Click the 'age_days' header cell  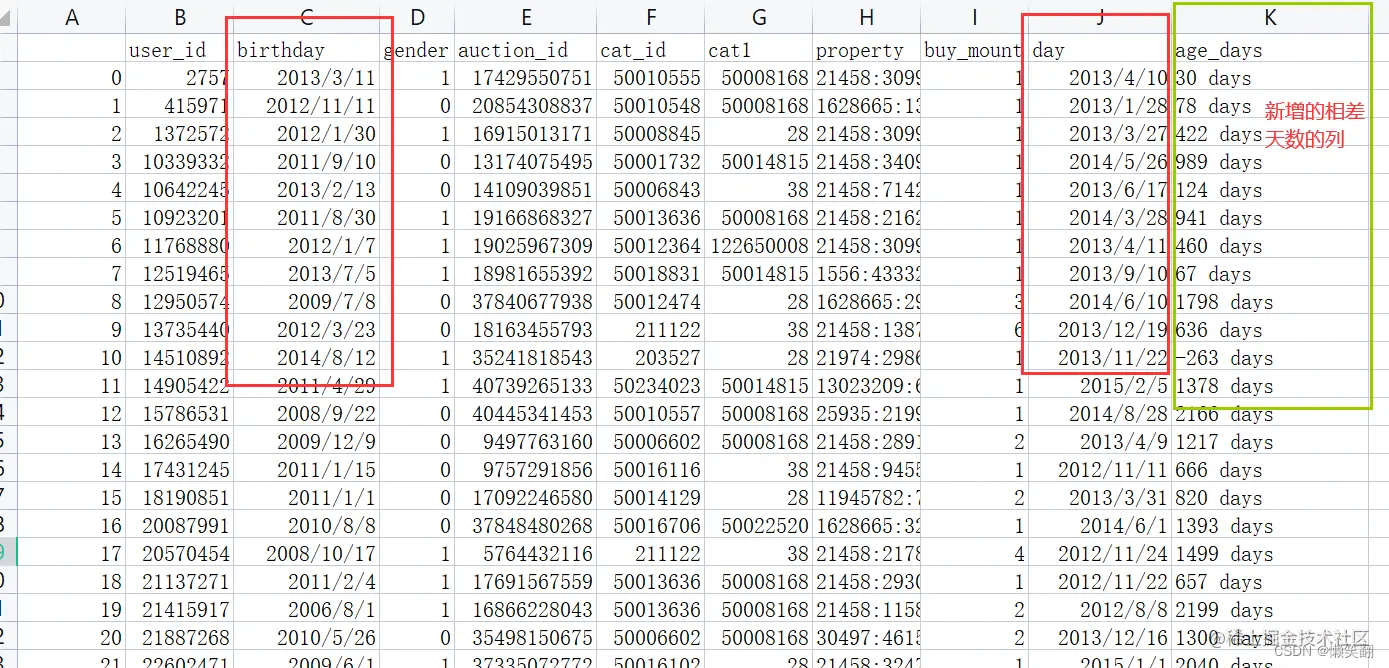coord(1270,50)
